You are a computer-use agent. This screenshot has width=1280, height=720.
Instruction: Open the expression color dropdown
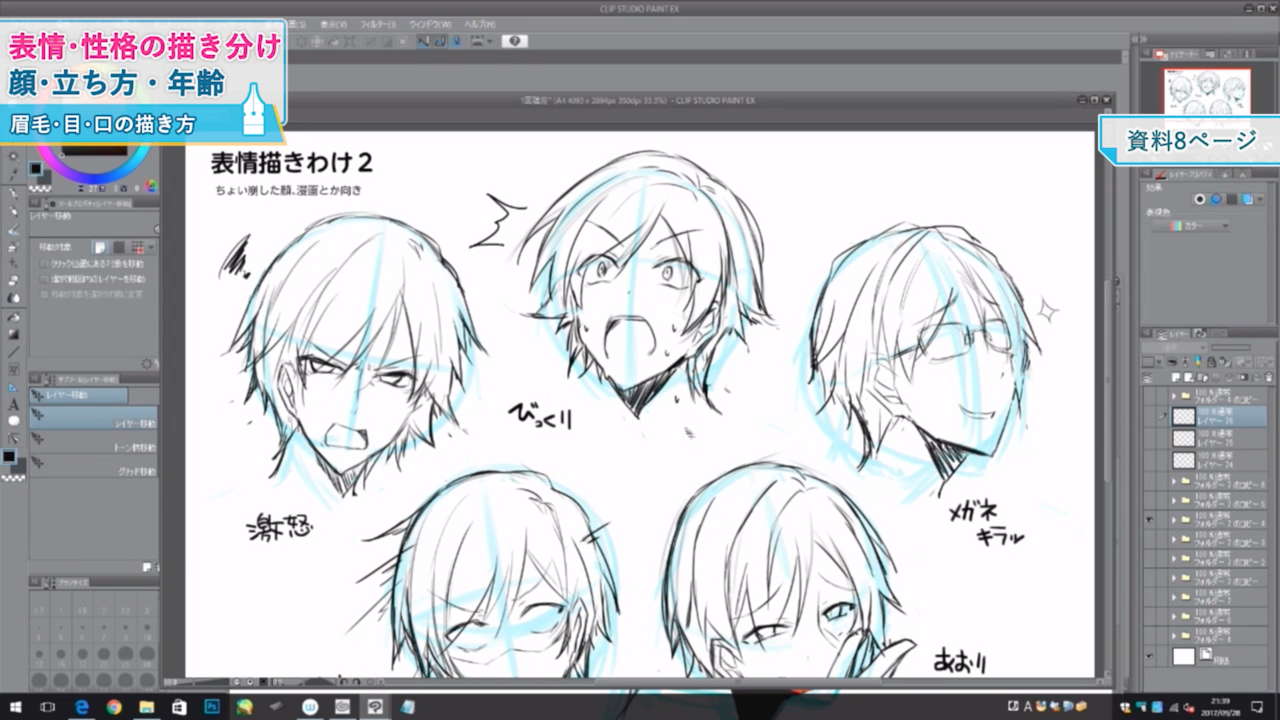pyautogui.click(x=1191, y=226)
